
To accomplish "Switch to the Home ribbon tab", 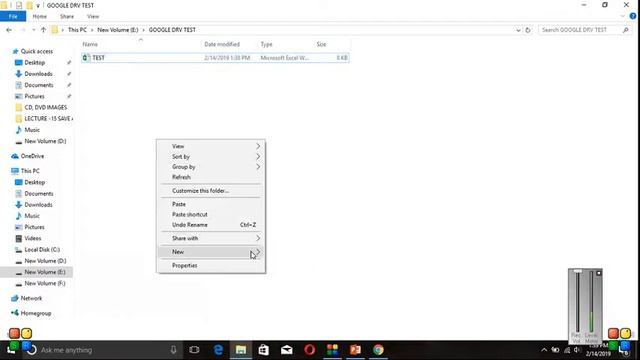I will (40, 16).
